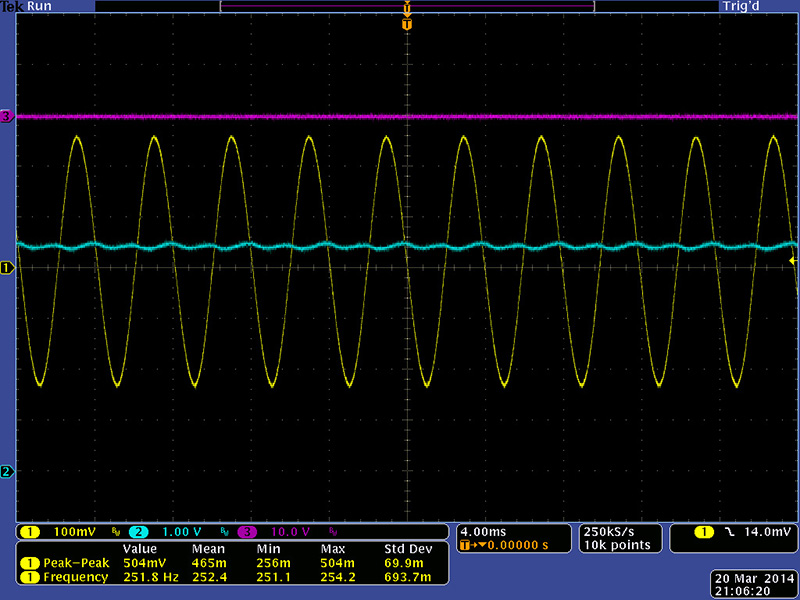Toggle the Run acquisition status indicator
Image resolution: width=800 pixels, height=600 pixels.
(x=40, y=6)
